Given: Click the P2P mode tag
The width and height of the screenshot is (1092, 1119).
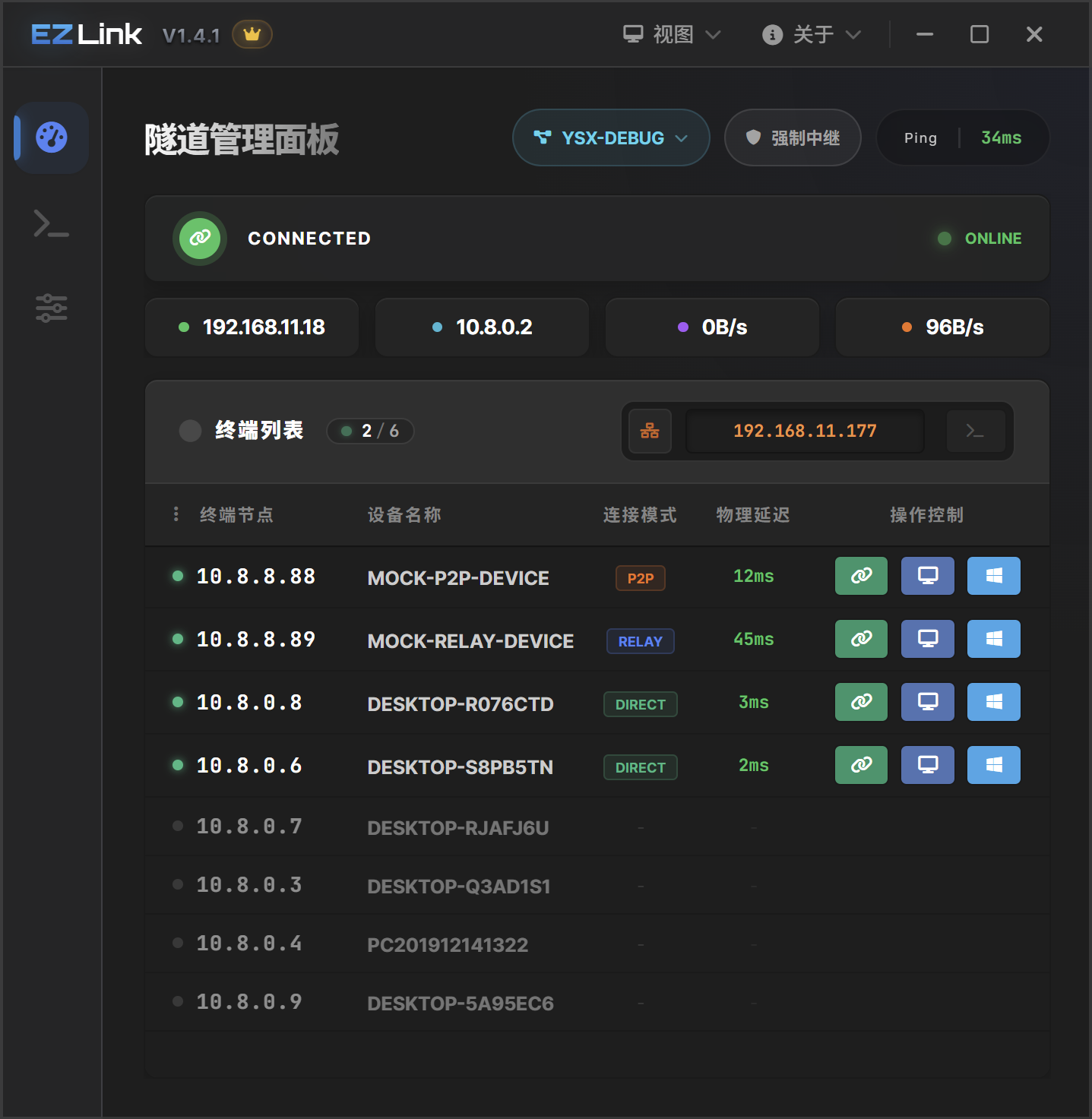Looking at the screenshot, I should coord(641,578).
